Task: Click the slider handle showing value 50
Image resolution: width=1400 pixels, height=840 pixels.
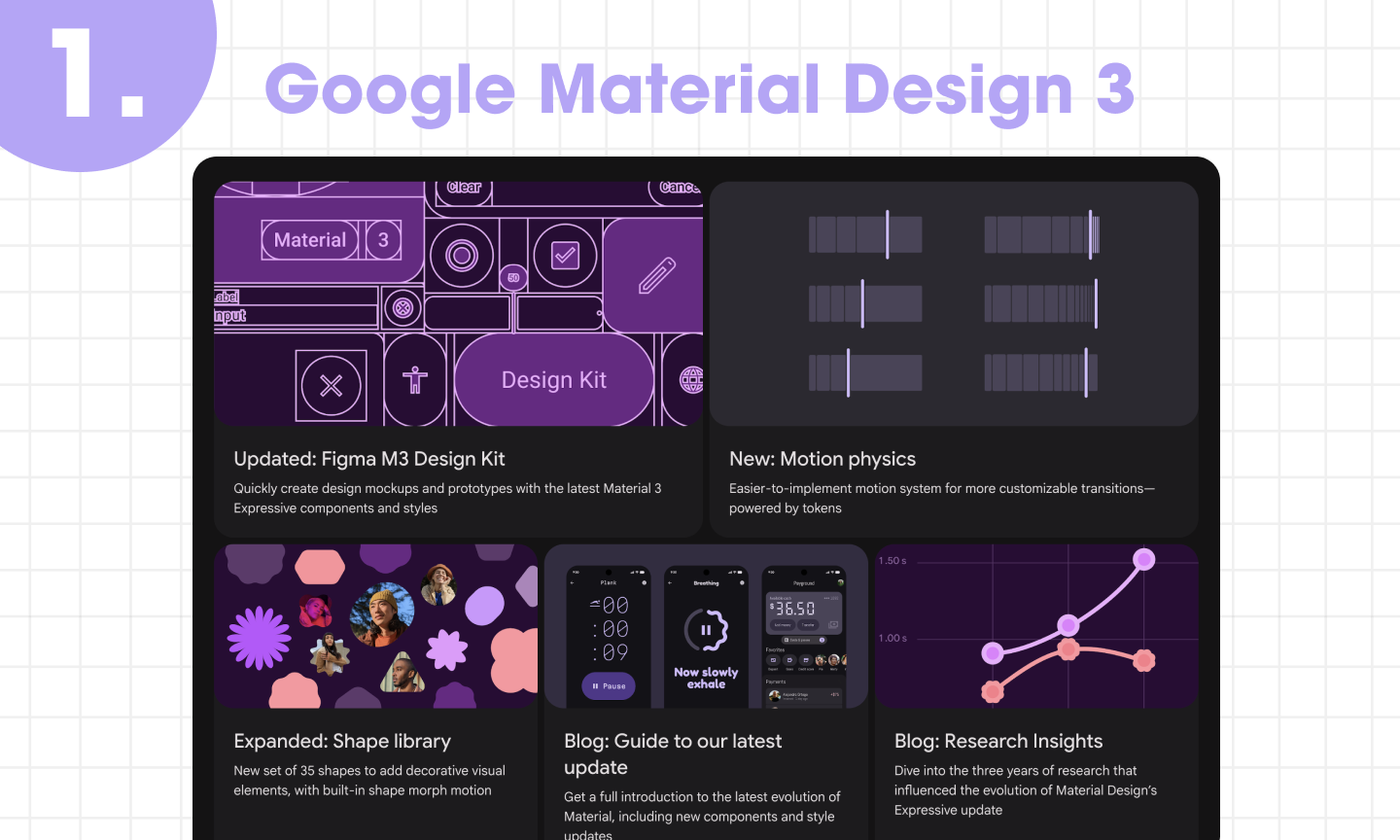Action: [x=512, y=278]
